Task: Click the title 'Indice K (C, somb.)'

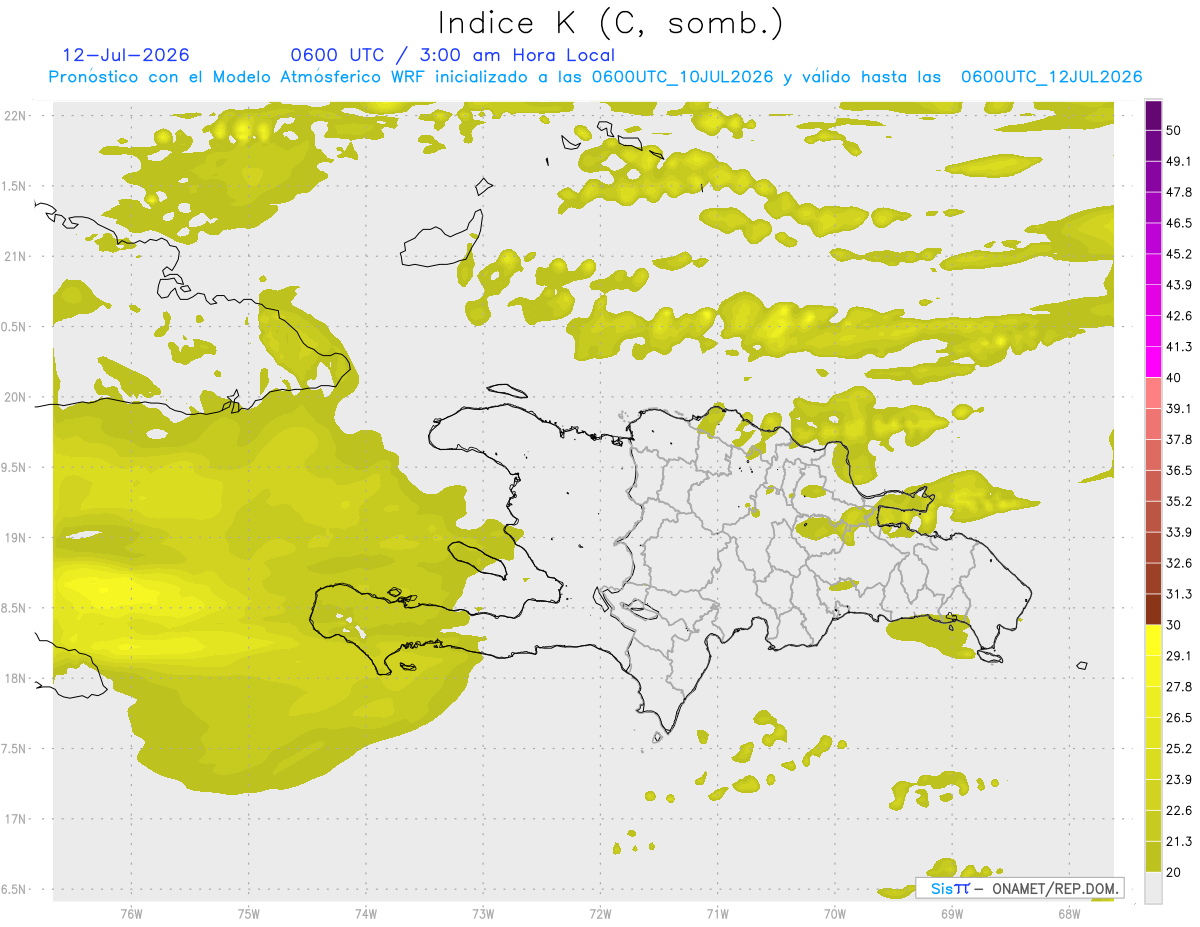Action: (x=611, y=24)
